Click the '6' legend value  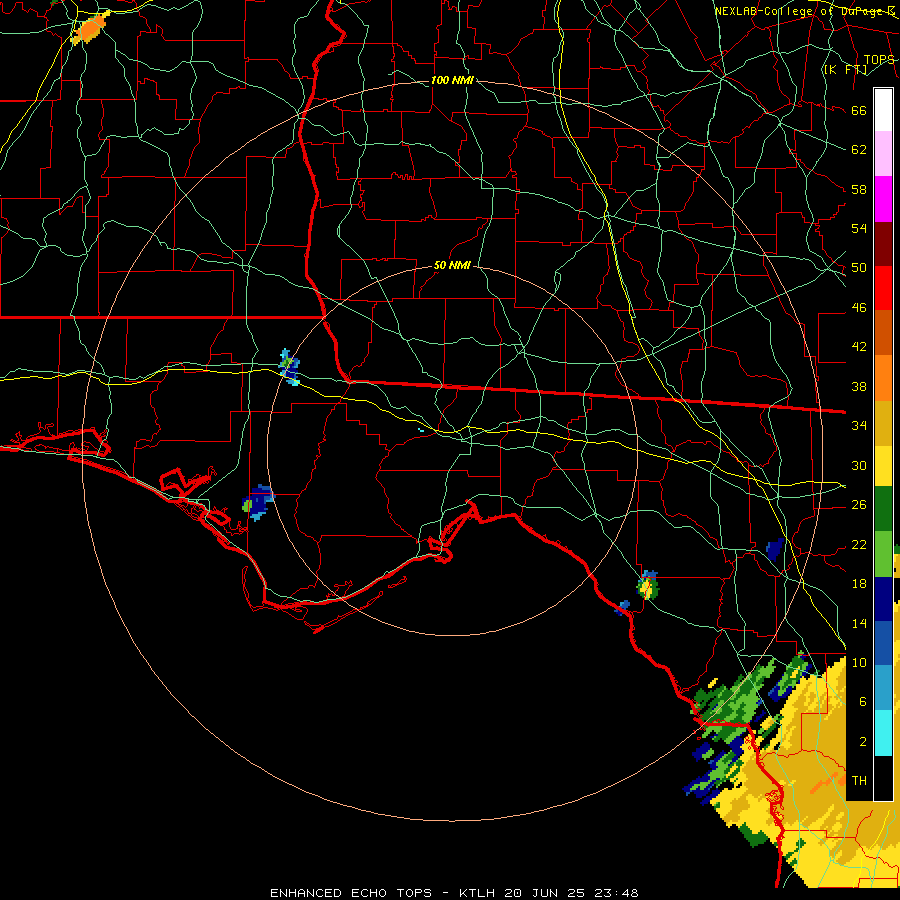click(x=862, y=701)
